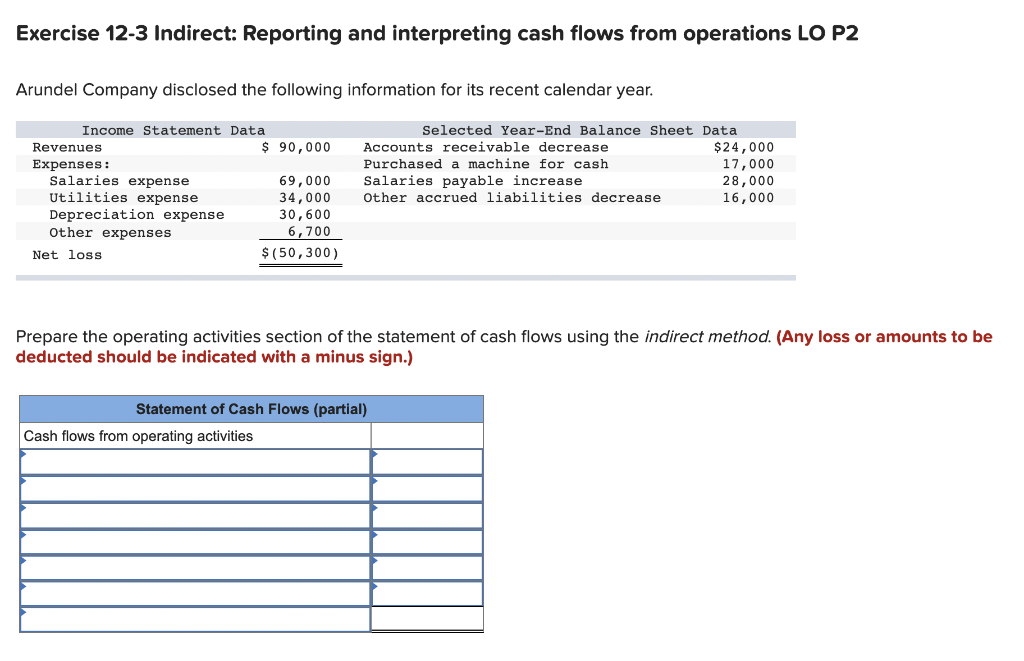This screenshot has width=1024, height=661.
Task: Select the double-underlined total amount cell
Action: 427,619
